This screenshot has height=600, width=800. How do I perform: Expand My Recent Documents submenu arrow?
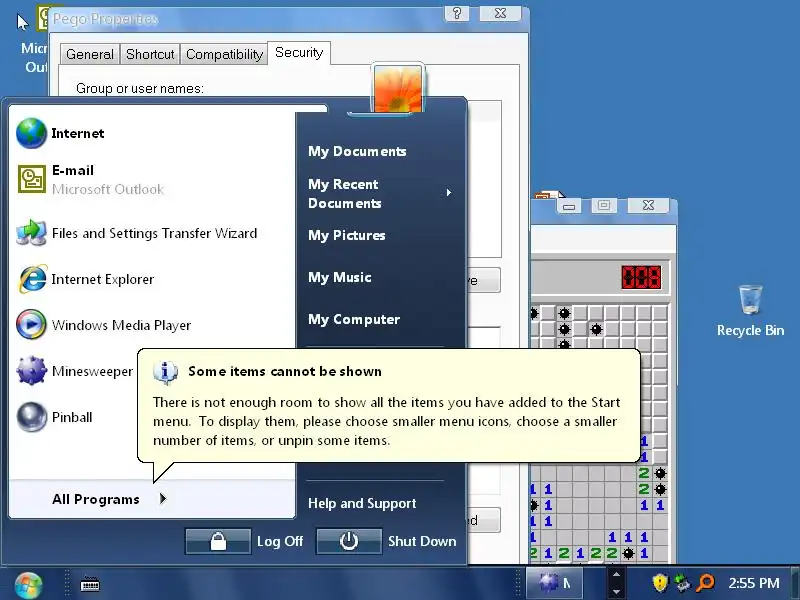[448, 193]
